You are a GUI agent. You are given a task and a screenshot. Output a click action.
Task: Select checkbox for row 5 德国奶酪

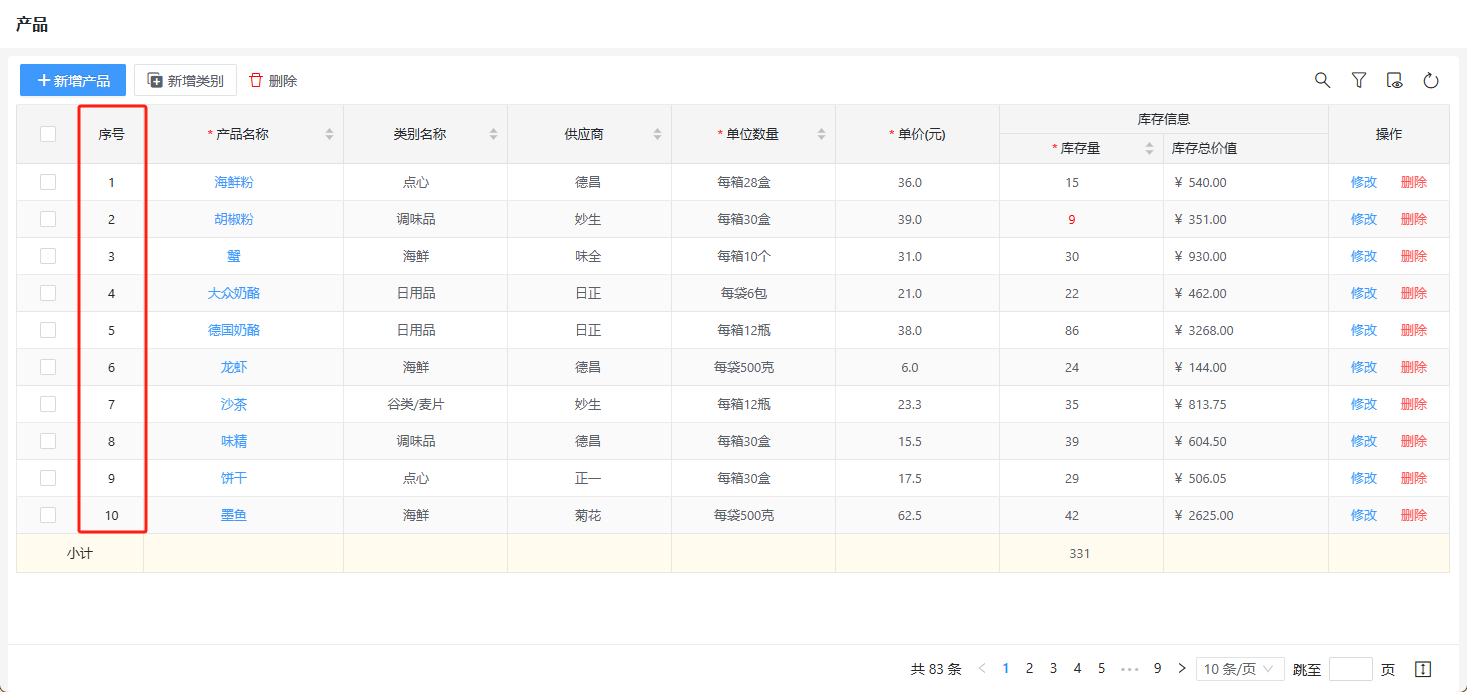pos(48,330)
